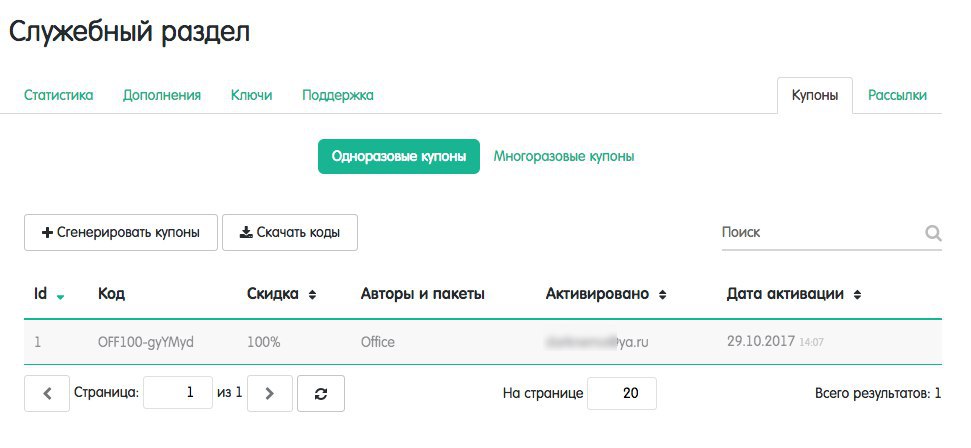Open the Рассылки tab

coord(897,96)
